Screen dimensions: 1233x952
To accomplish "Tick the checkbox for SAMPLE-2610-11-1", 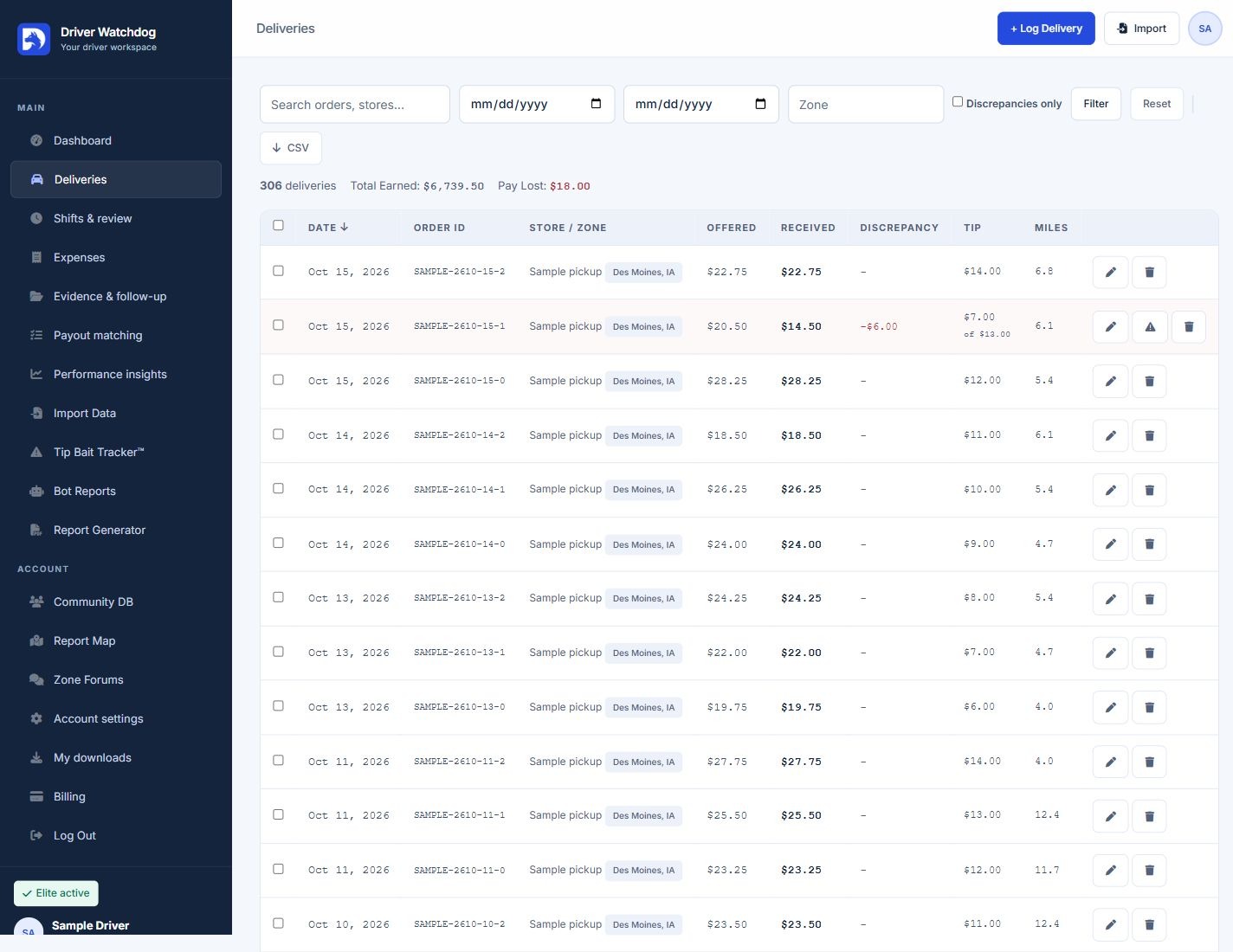I will [278, 814].
